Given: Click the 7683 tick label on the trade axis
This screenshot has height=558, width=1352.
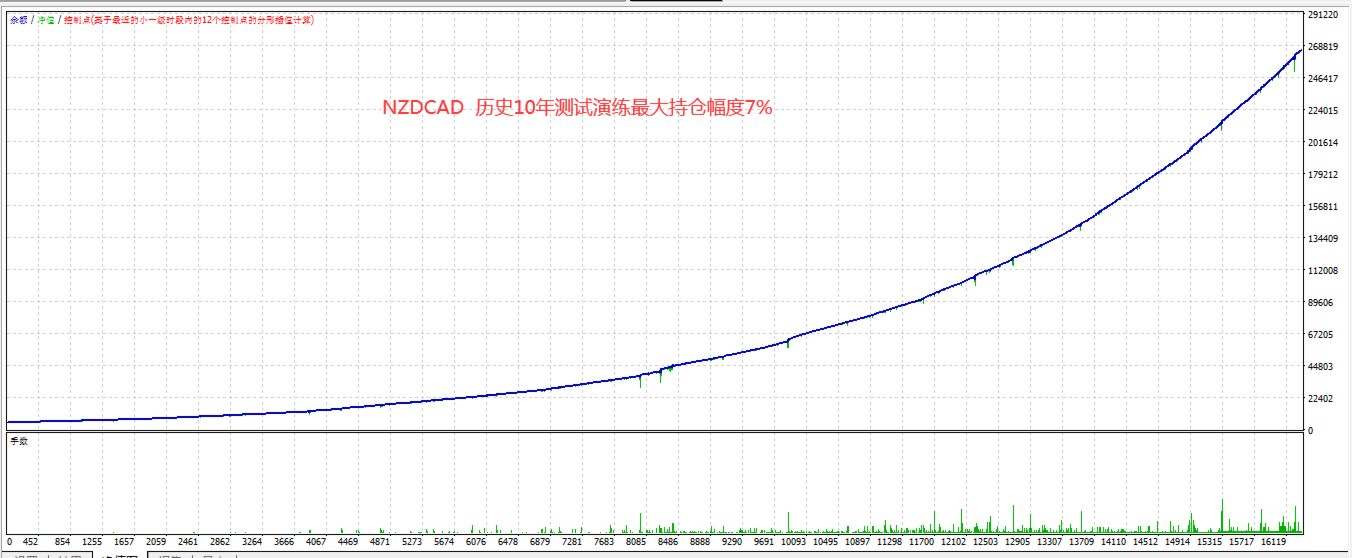Looking at the screenshot, I should 604,542.
